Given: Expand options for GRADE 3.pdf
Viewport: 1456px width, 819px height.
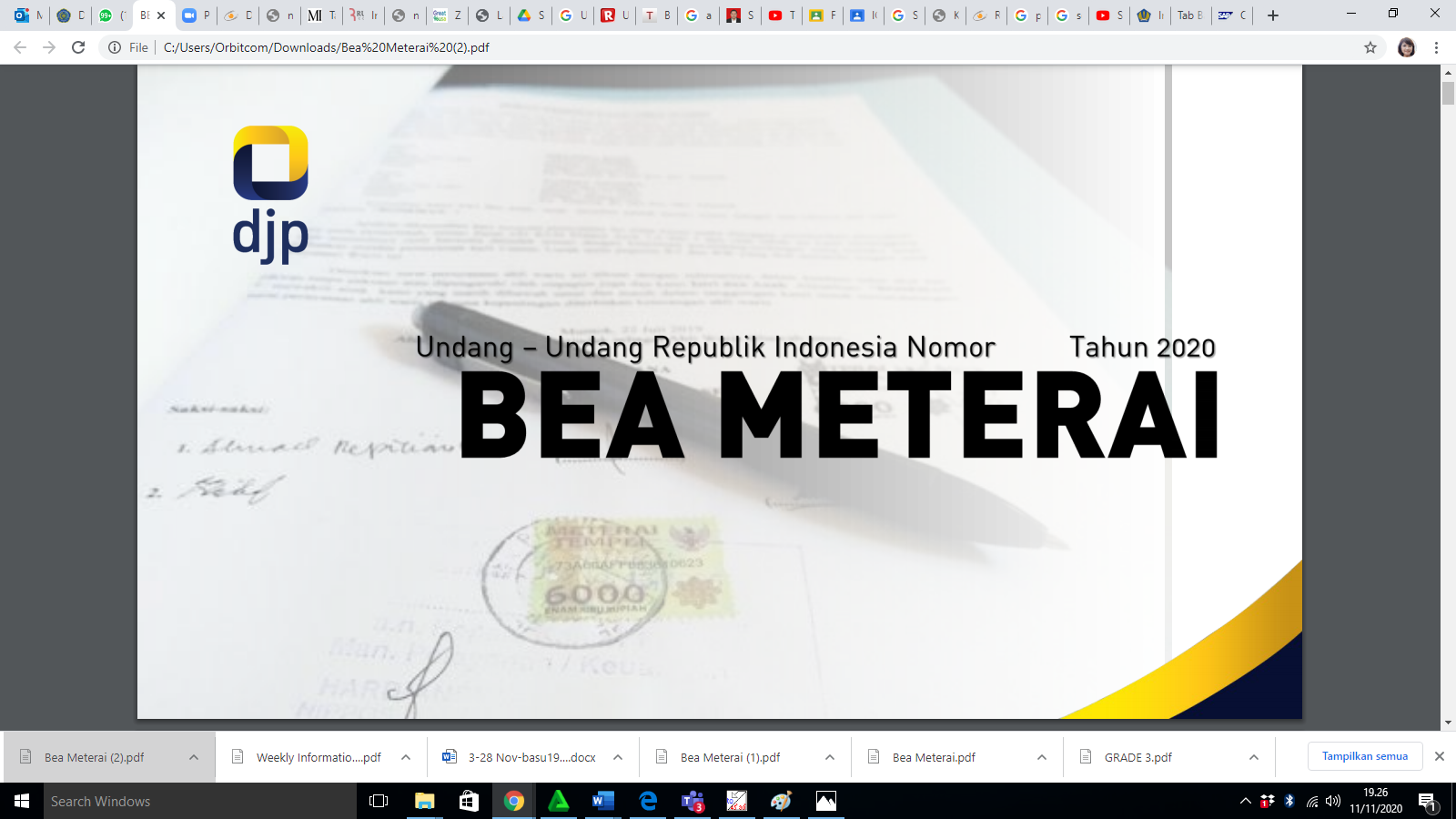Looking at the screenshot, I should pos(1254,757).
